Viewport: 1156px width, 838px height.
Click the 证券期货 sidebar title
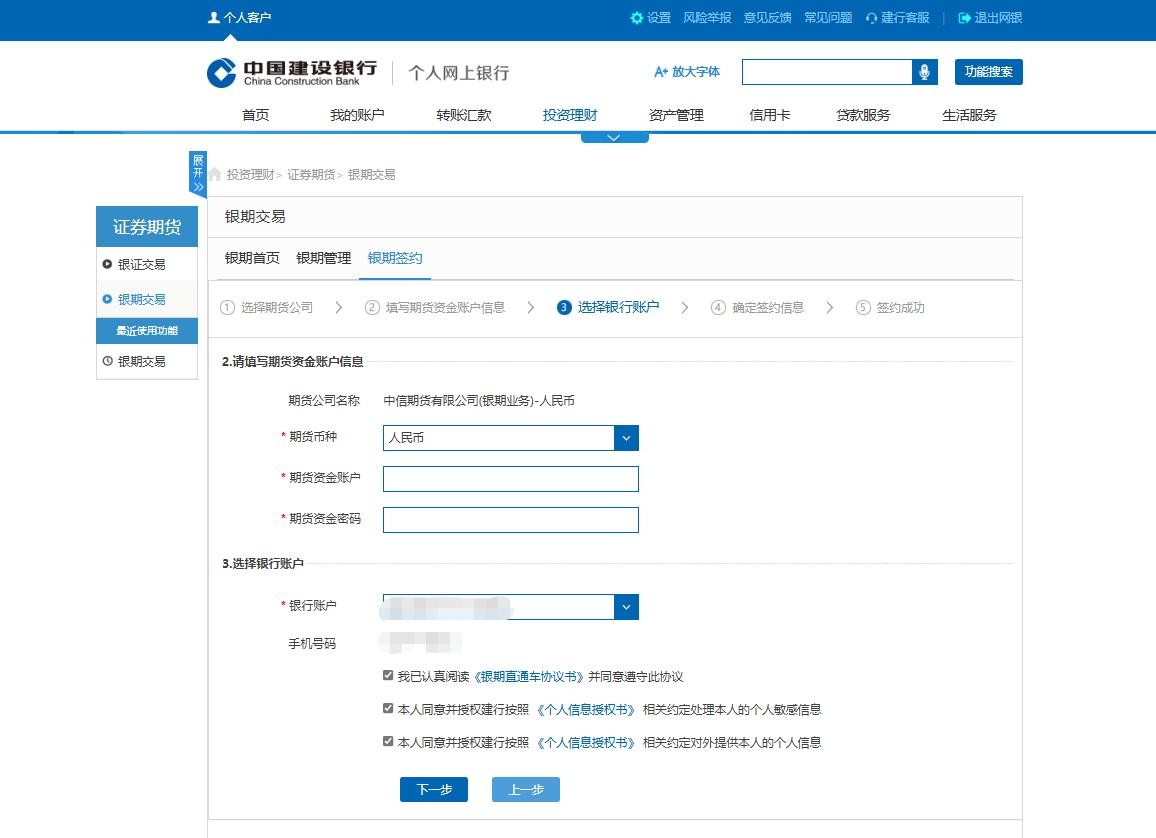pos(147,226)
